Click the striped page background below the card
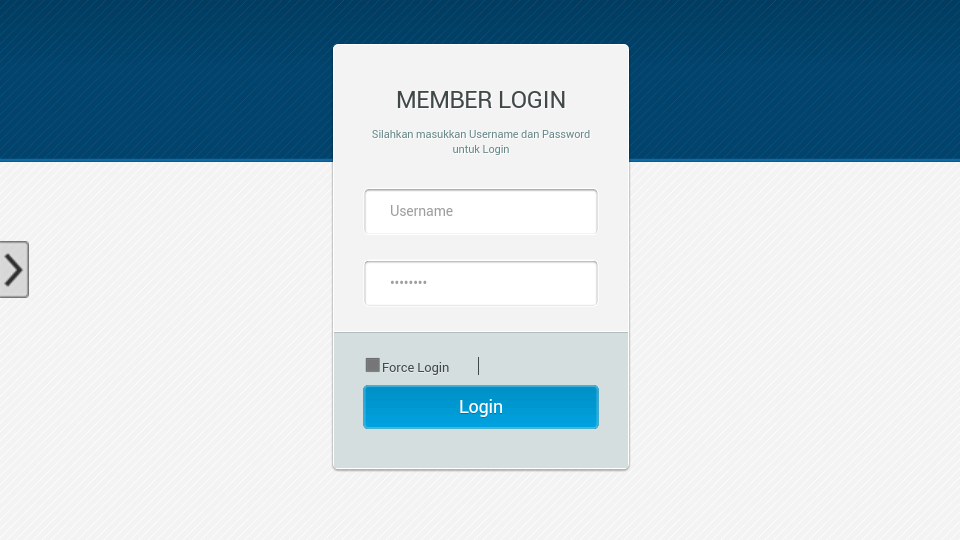 click(x=481, y=505)
